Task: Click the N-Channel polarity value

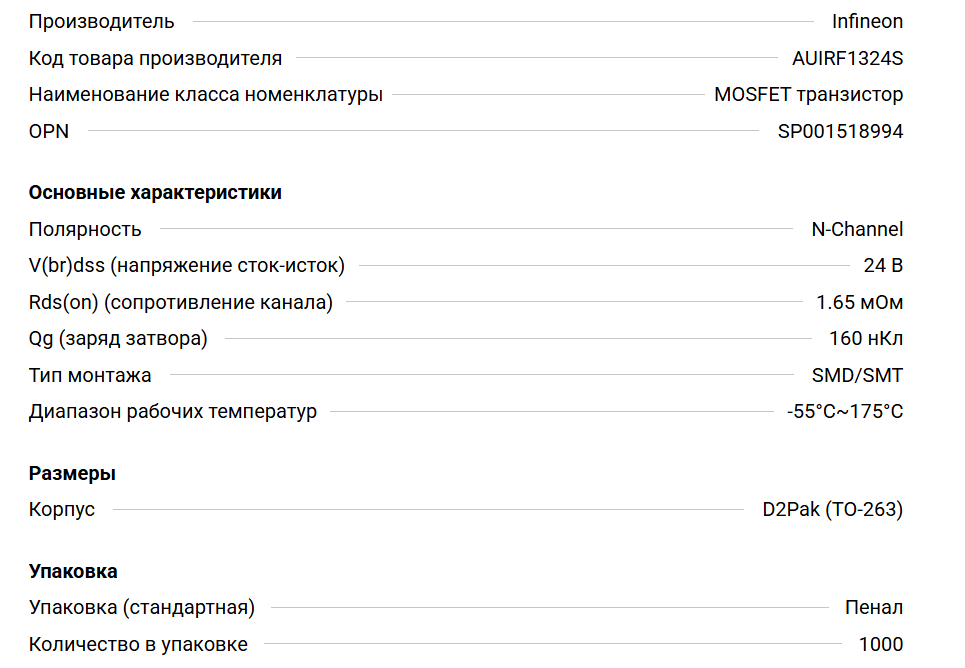Action: click(856, 229)
